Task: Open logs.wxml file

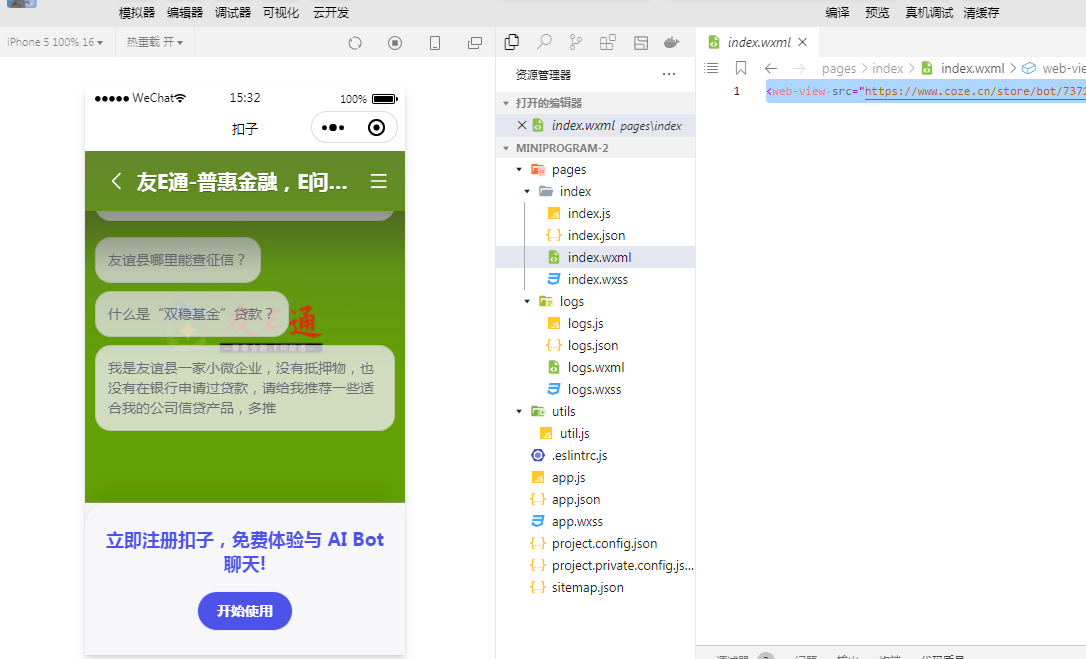Action: [x=596, y=367]
